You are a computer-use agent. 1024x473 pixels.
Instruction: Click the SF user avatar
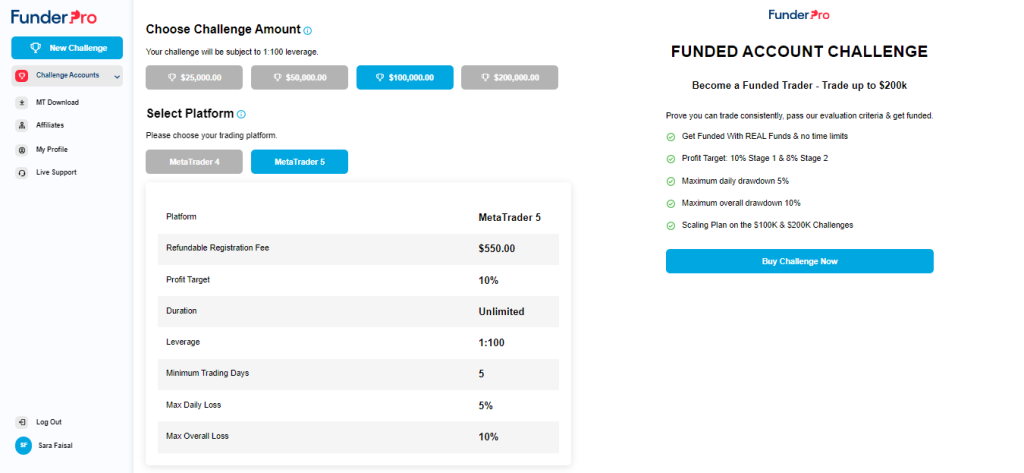coord(22,446)
